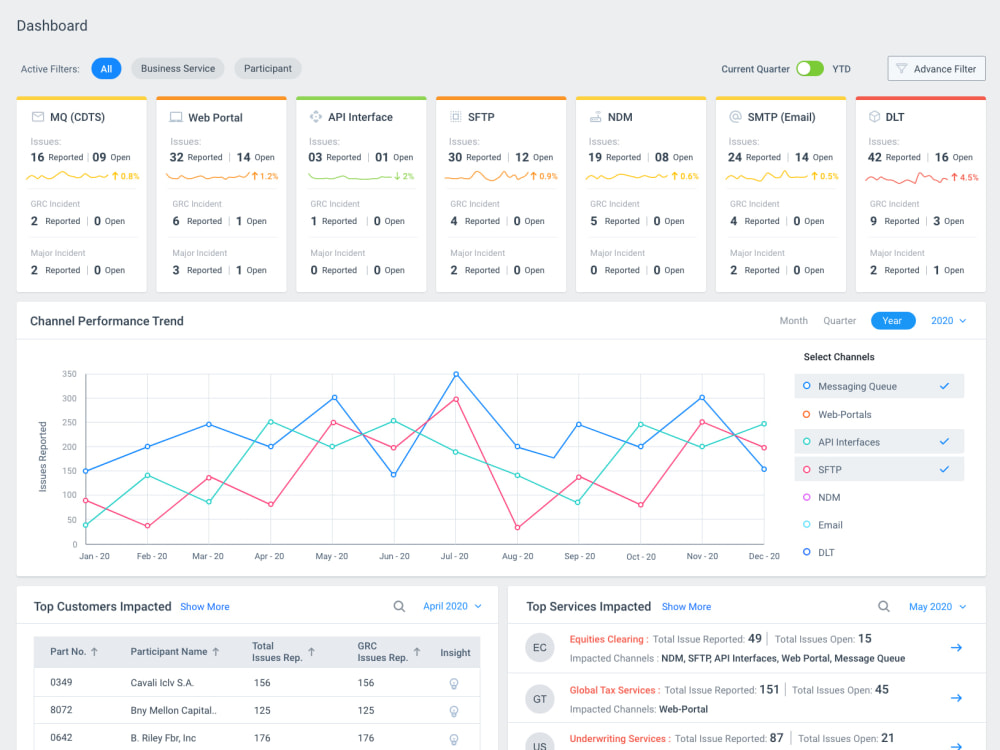Click the Apr-20 API Interfaces data point
Viewport: 1000px width, 750px height.
point(271,422)
